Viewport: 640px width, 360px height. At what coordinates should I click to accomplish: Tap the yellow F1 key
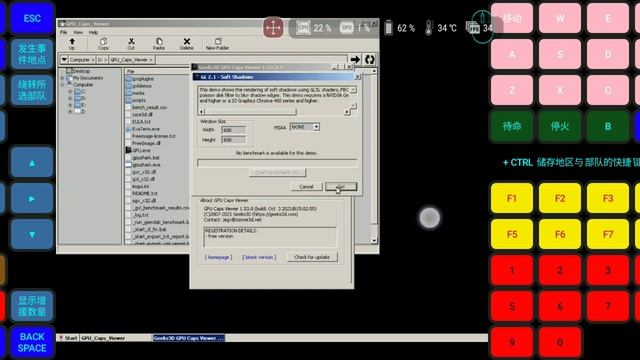512,198
